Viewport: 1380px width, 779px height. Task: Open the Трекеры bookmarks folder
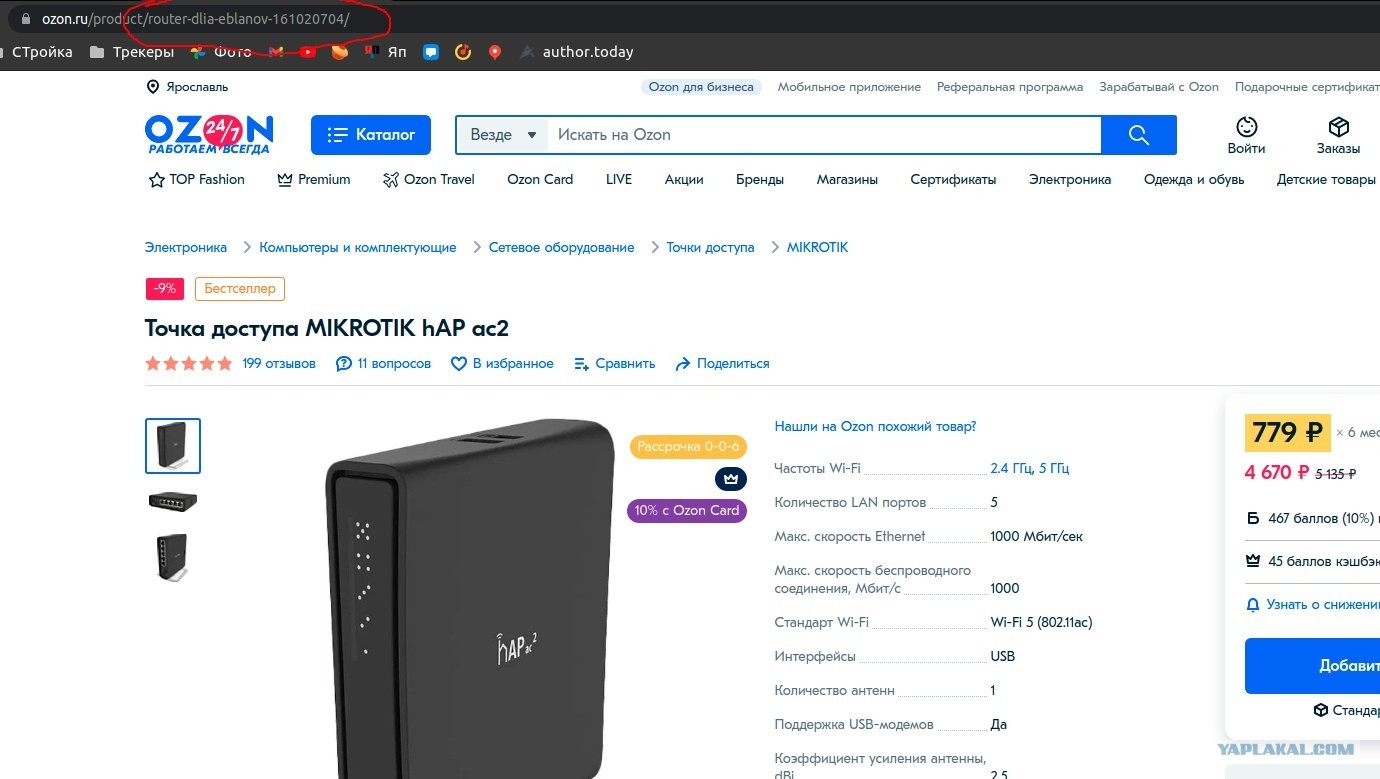pos(130,52)
